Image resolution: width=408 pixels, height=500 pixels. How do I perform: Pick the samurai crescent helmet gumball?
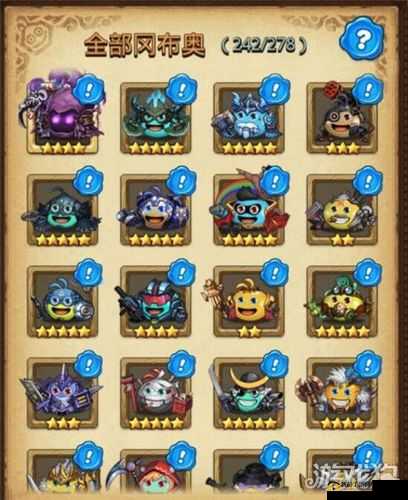pyautogui.click(x=249, y=393)
